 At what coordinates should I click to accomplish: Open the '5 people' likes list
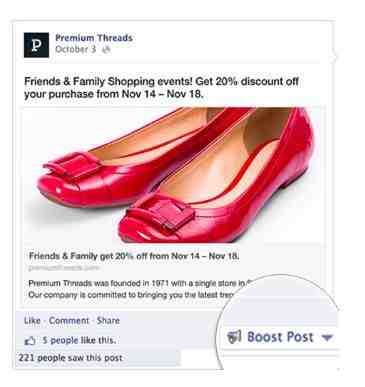(x=60, y=340)
